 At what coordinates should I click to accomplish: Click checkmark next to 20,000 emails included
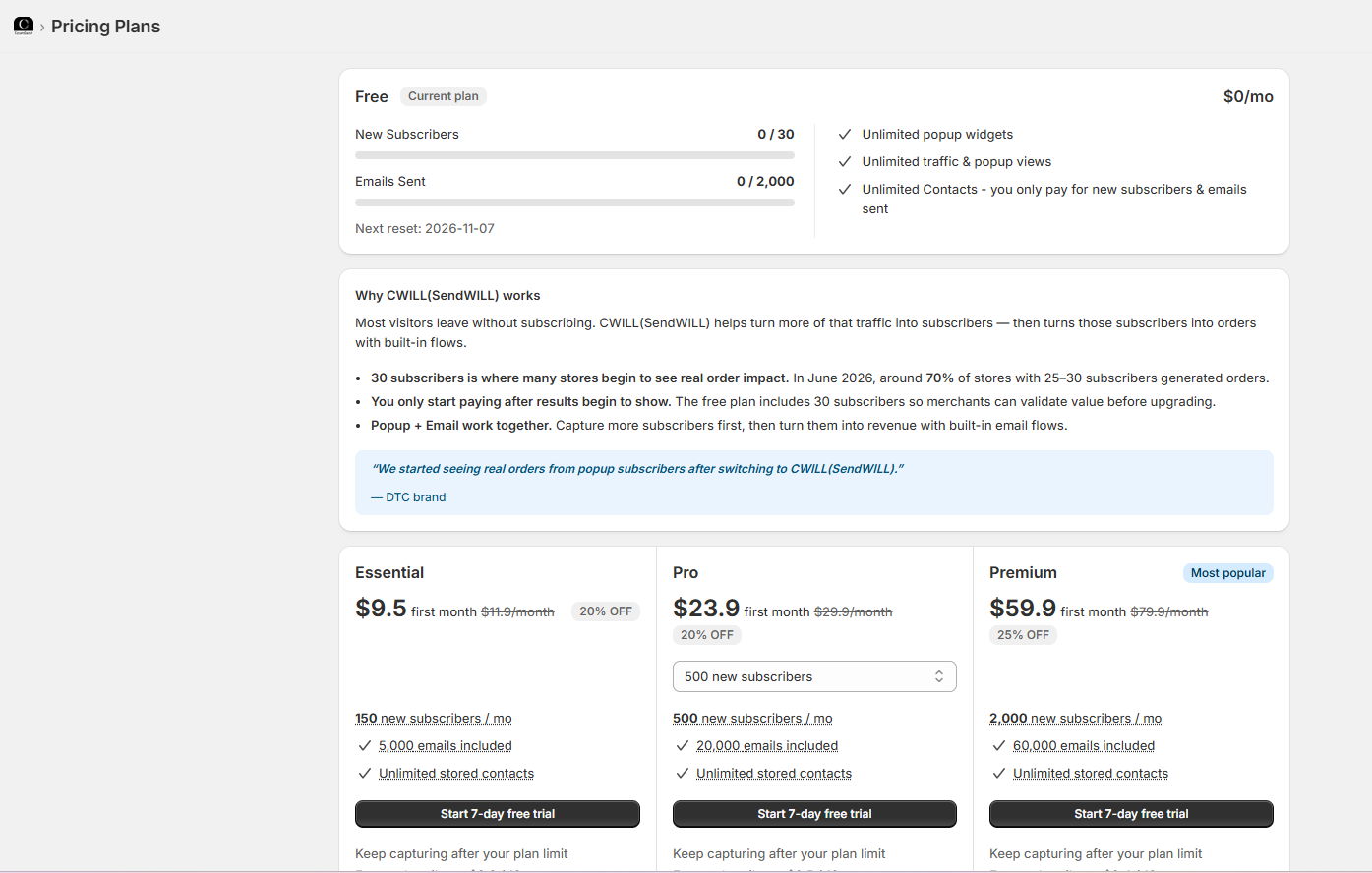point(683,746)
